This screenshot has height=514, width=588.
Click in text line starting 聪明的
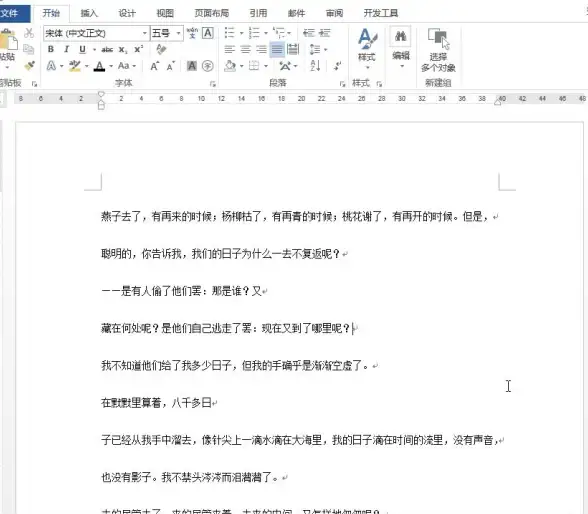coord(220,254)
